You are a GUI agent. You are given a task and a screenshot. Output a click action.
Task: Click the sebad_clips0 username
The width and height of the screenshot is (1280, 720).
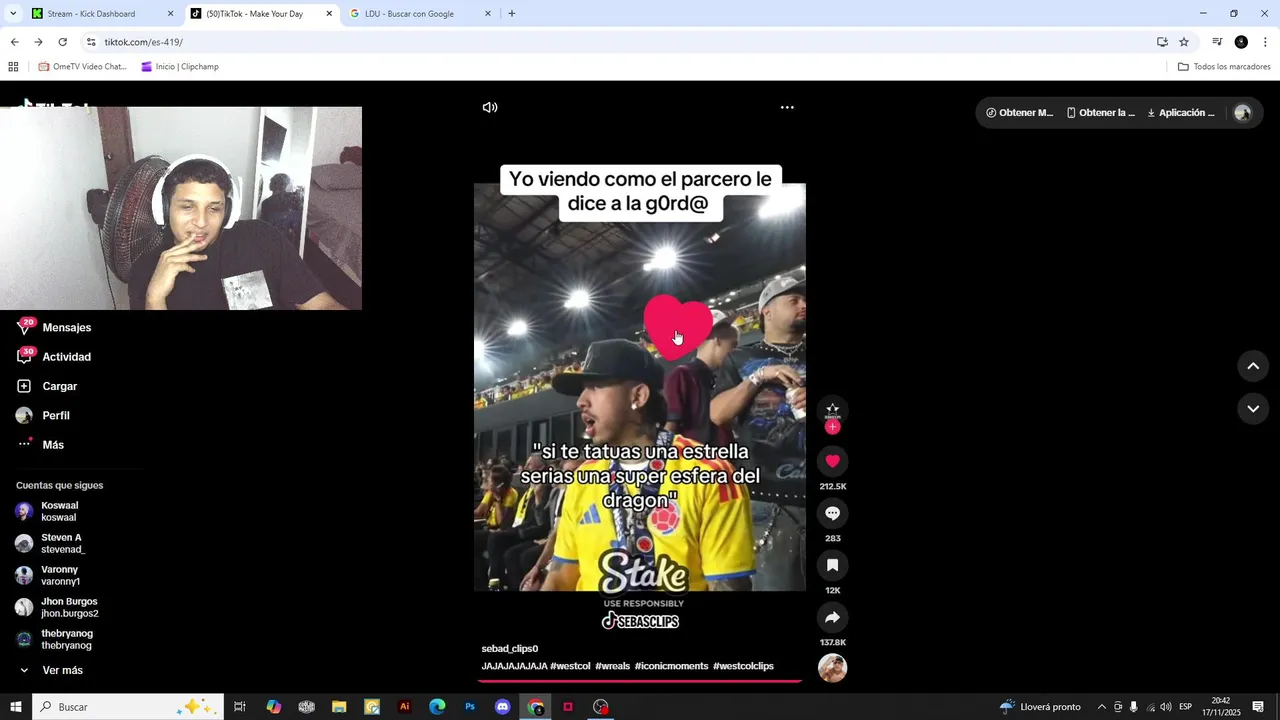pyautogui.click(x=510, y=649)
